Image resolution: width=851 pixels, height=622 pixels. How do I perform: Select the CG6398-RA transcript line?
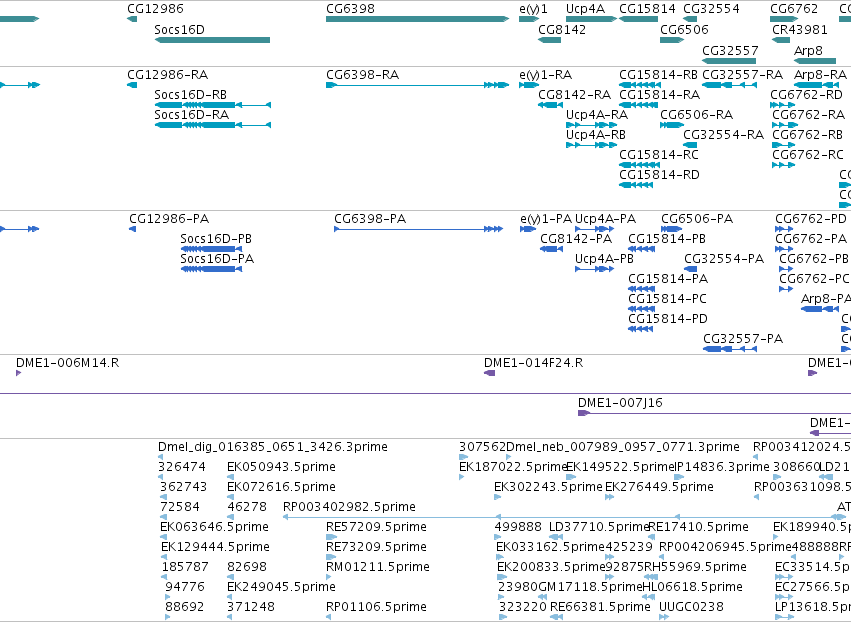point(417,85)
